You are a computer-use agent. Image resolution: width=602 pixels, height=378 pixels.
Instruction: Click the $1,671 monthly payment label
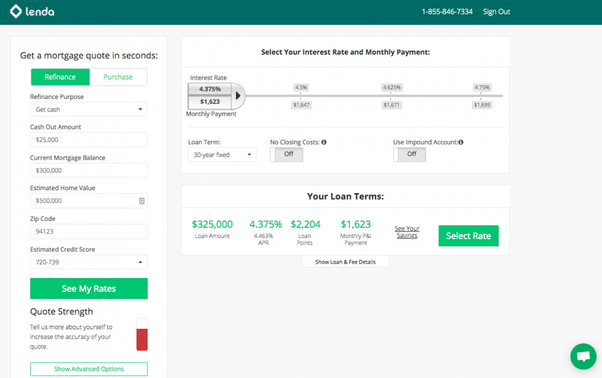tap(392, 105)
